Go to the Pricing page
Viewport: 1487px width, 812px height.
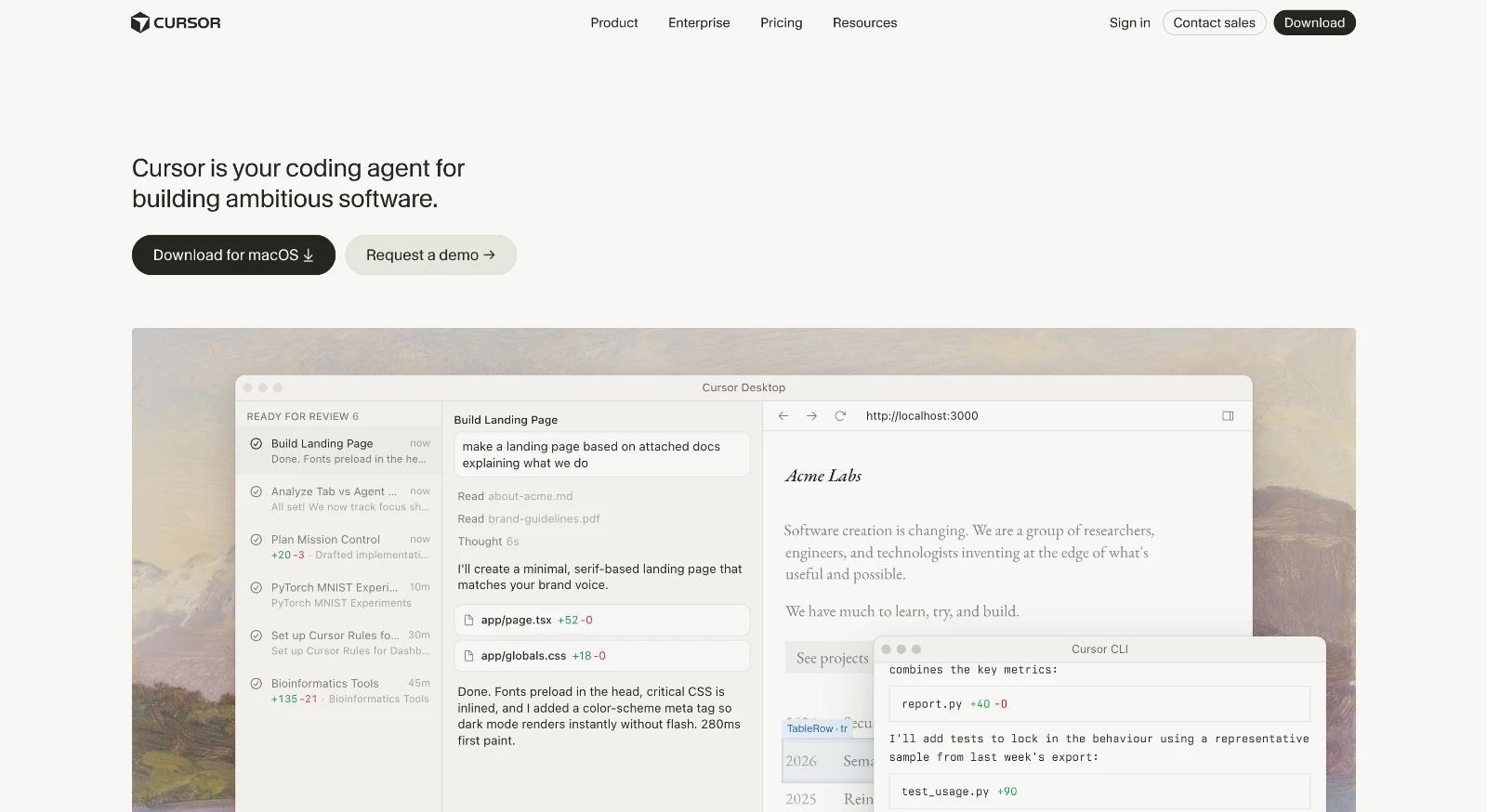coord(781,22)
